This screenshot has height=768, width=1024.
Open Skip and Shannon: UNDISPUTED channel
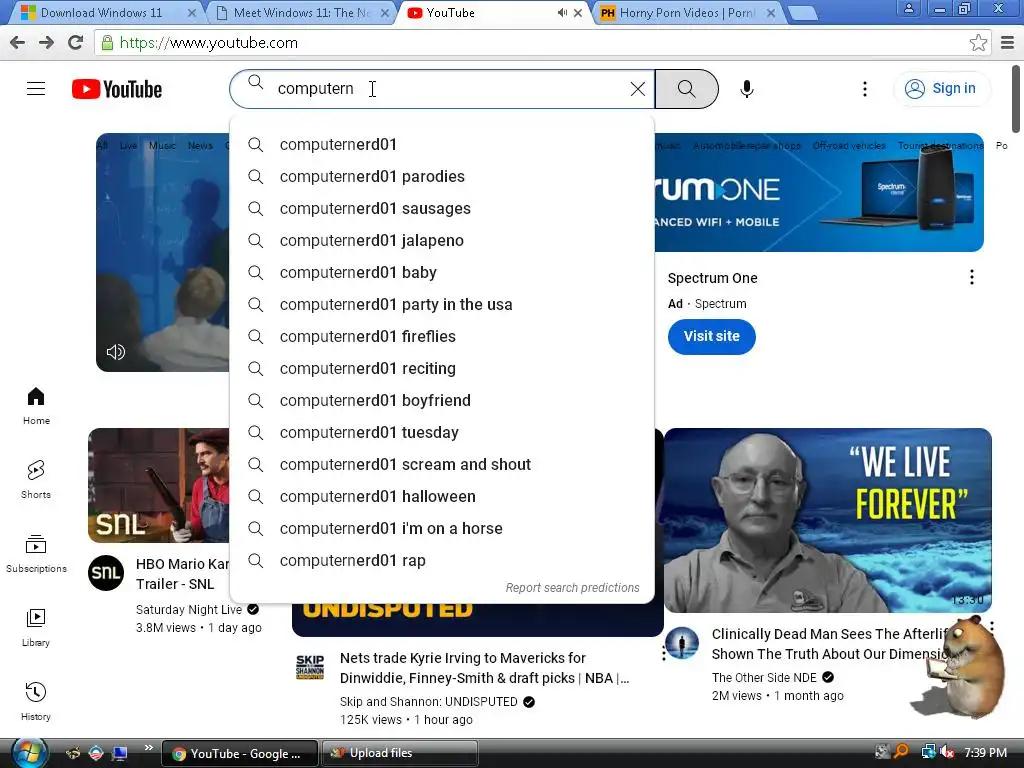pos(428,701)
